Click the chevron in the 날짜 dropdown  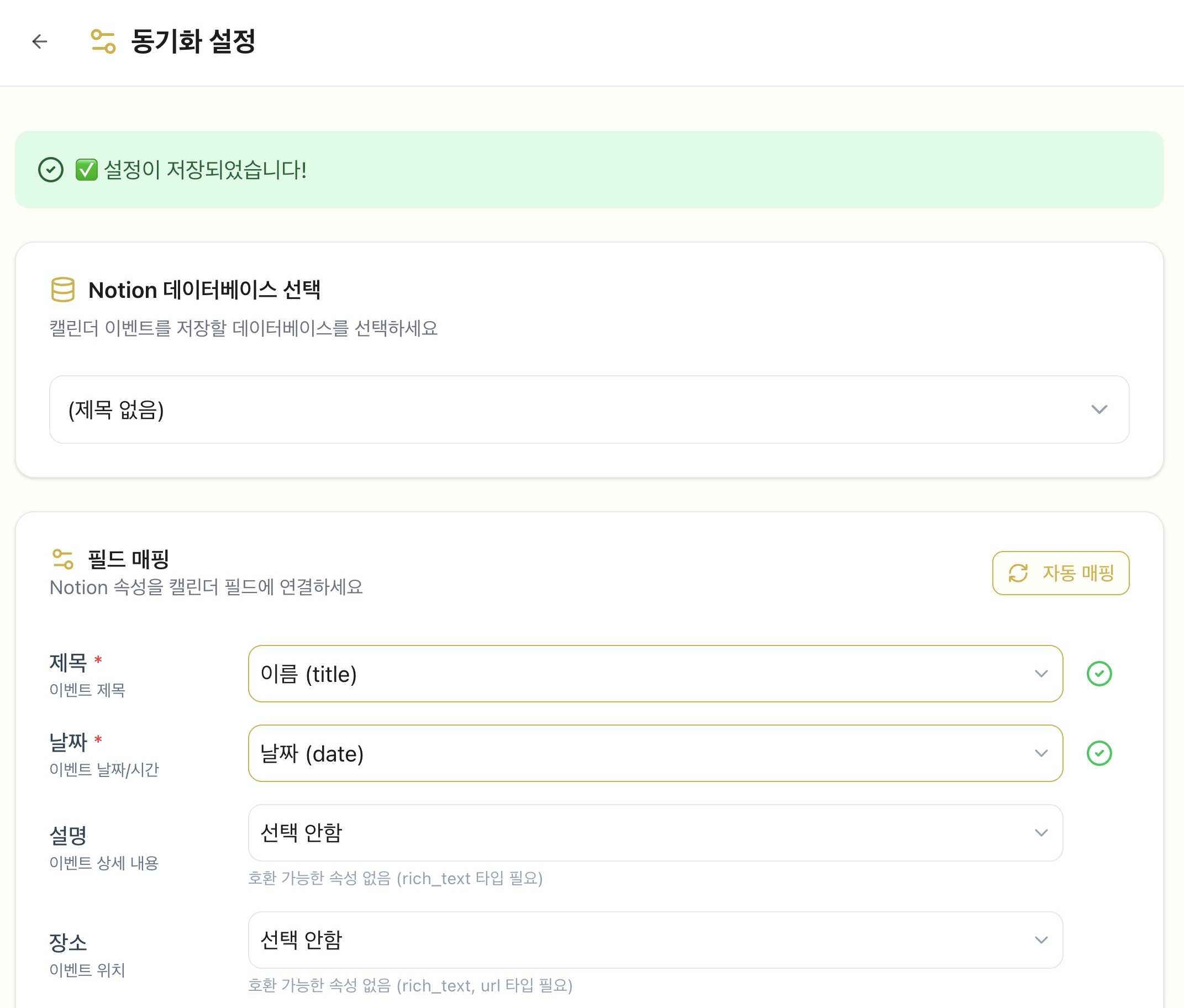[1041, 753]
